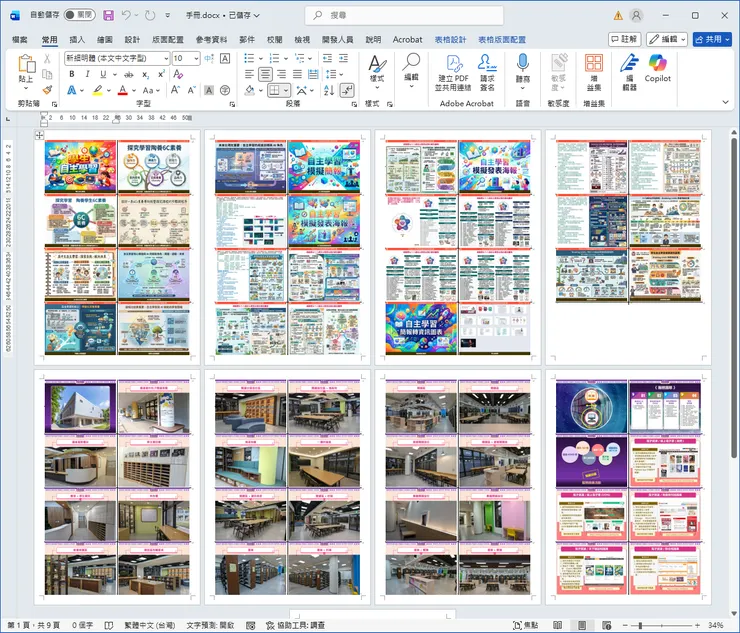This screenshot has height=633, width=740.
Task: Click the 請求簽名 (Request Signatures) button
Action: coord(487,72)
